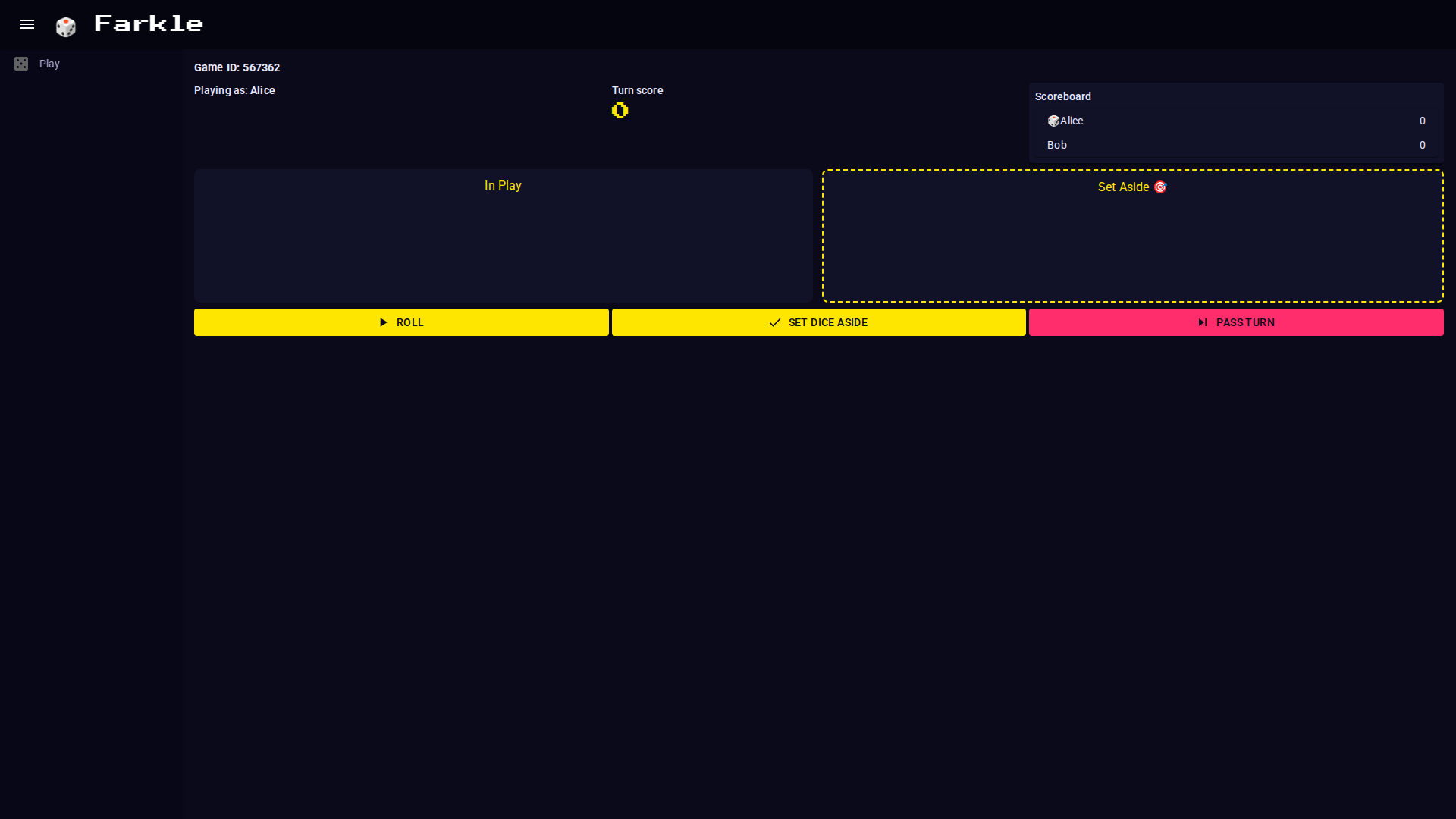Click the dice icon beside Alice

pos(1053,121)
